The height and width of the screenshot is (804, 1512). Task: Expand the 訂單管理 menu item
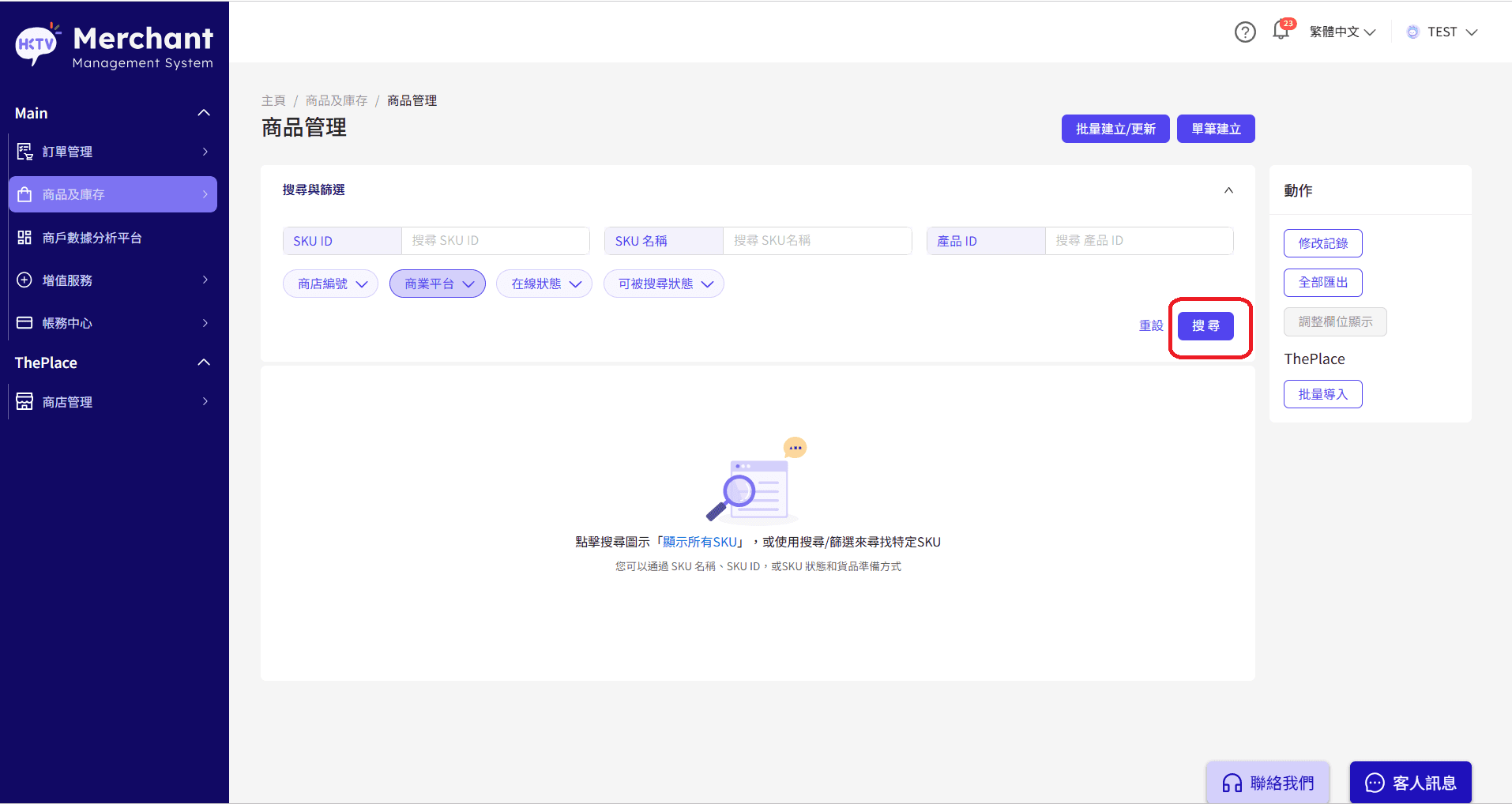pyautogui.click(x=113, y=152)
